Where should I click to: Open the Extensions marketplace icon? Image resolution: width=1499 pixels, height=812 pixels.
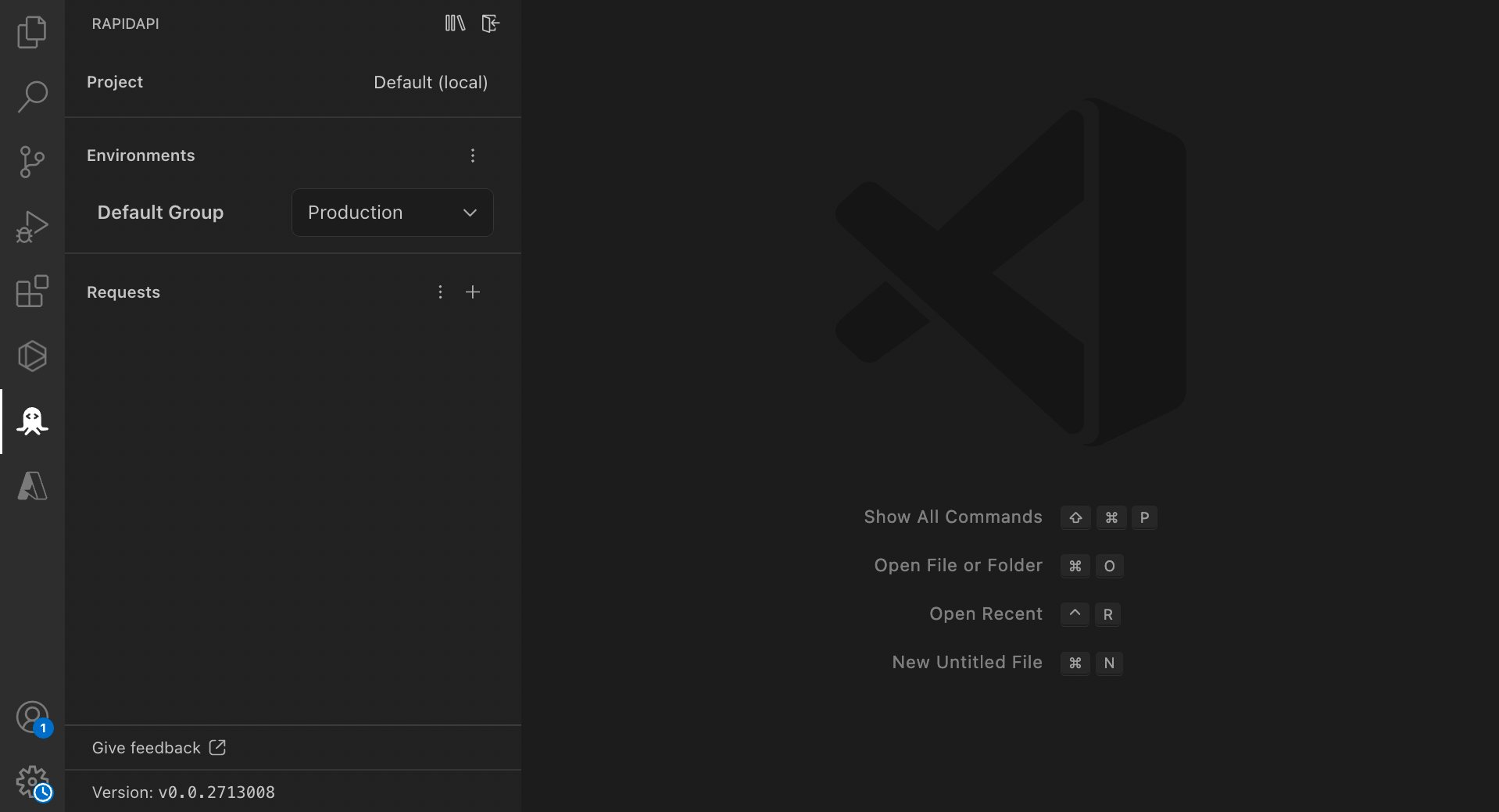[31, 291]
